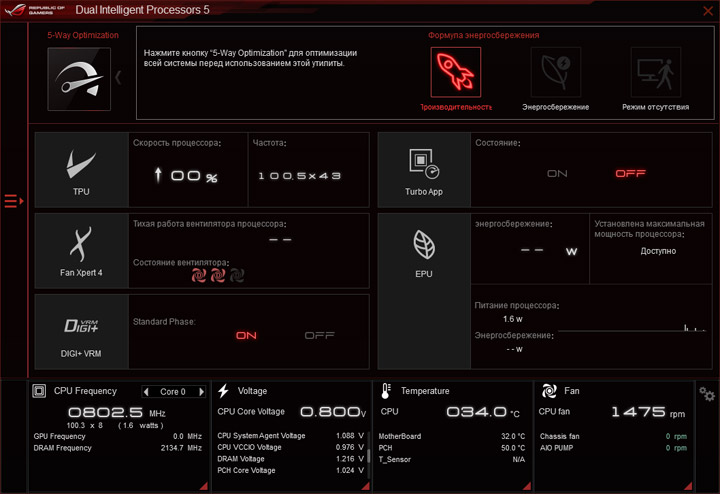
Task: Select the Режим отсутствия away mode
Action: (656, 72)
